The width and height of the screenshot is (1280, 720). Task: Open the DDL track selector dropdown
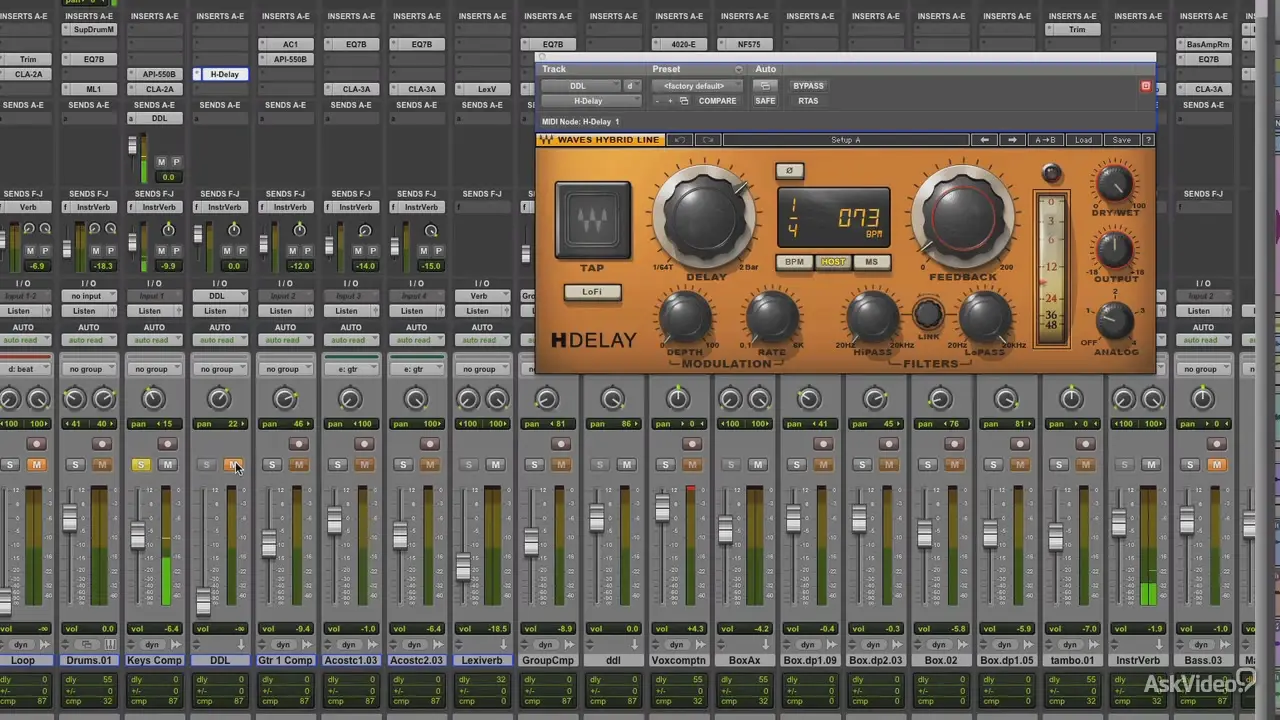[x=579, y=86]
